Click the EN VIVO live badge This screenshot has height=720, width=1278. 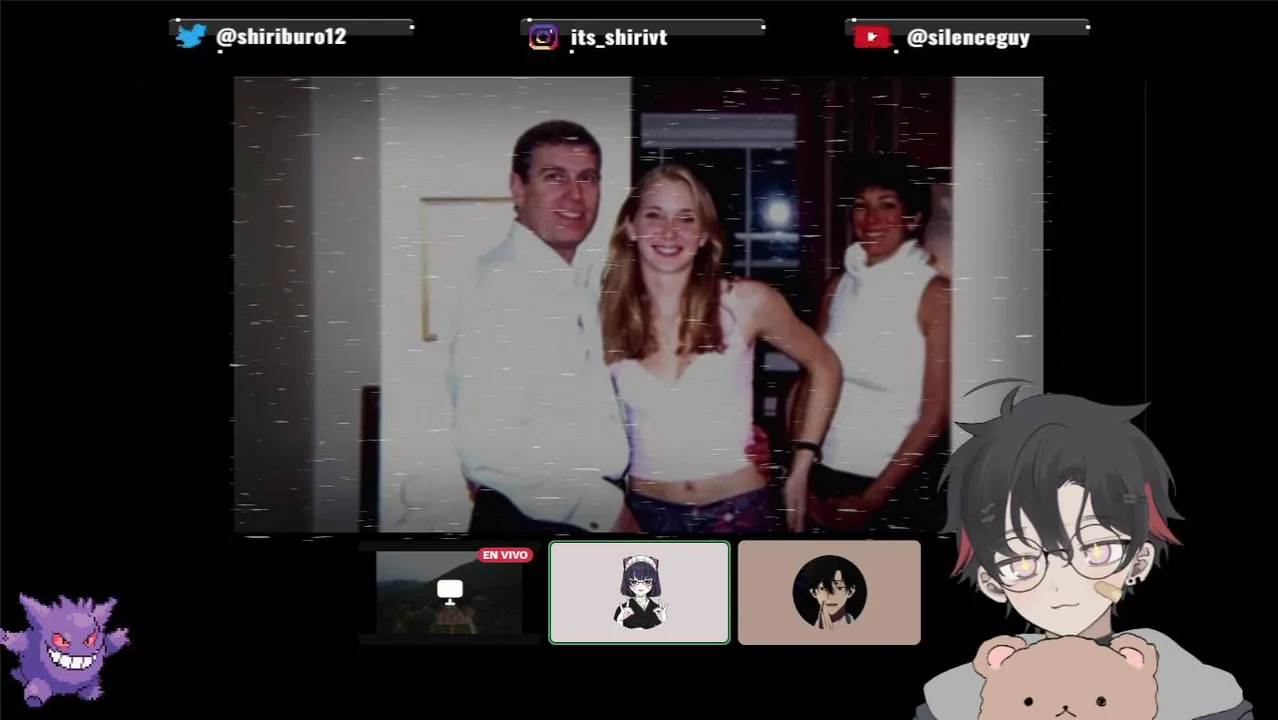pyautogui.click(x=505, y=555)
